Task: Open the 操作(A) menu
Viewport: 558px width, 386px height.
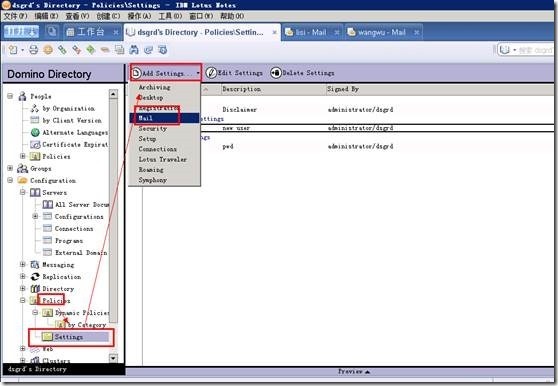Action: coord(139,16)
